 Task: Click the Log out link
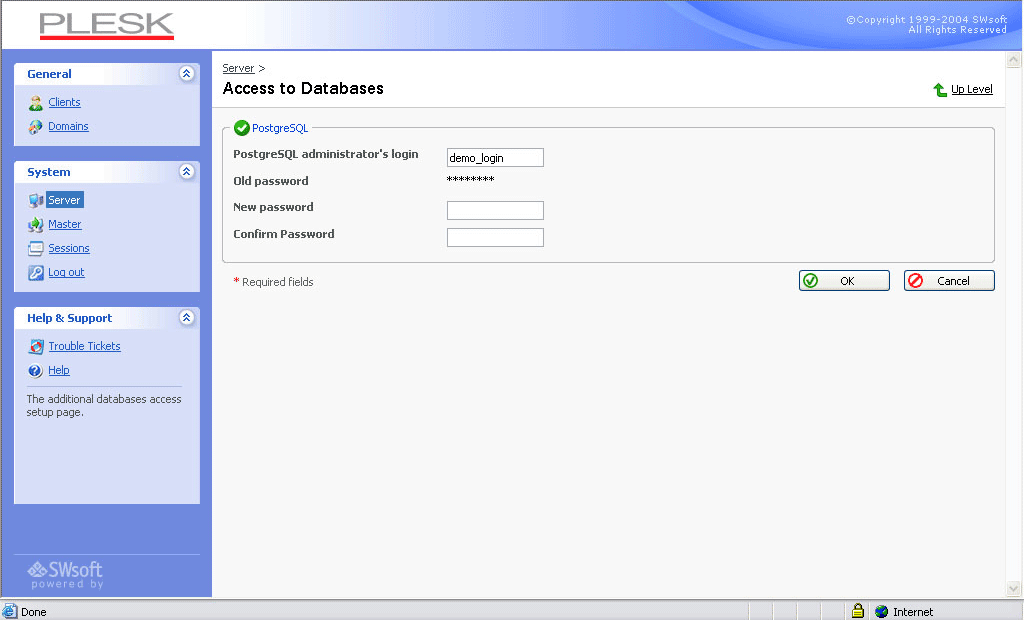(66, 272)
